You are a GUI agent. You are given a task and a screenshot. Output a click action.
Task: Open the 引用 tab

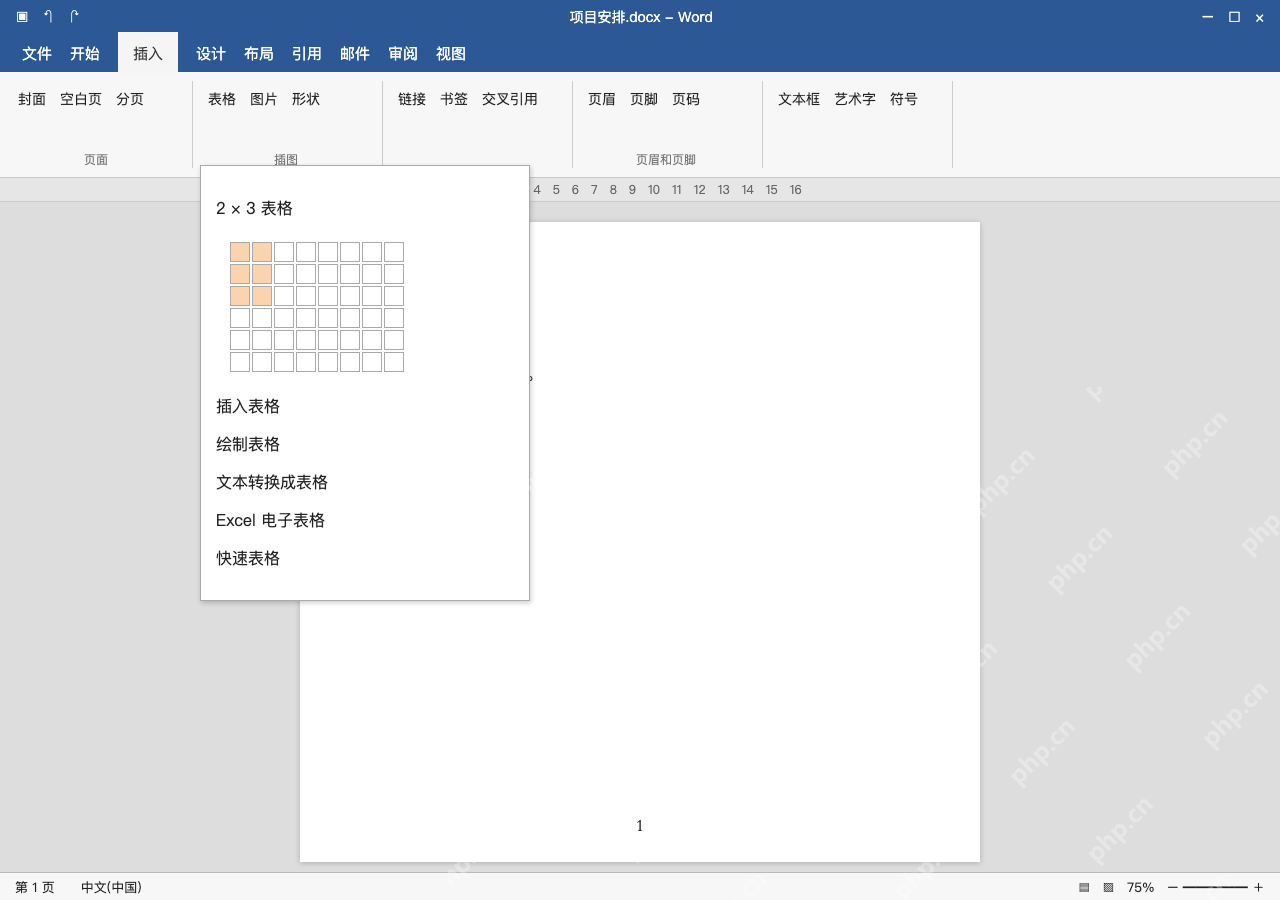(x=307, y=54)
